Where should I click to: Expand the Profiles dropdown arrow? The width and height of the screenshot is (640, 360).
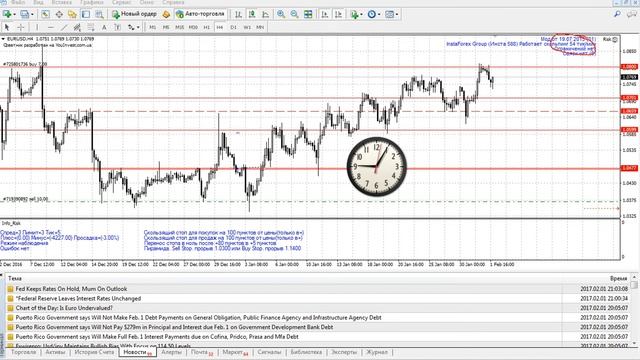[32, 15]
